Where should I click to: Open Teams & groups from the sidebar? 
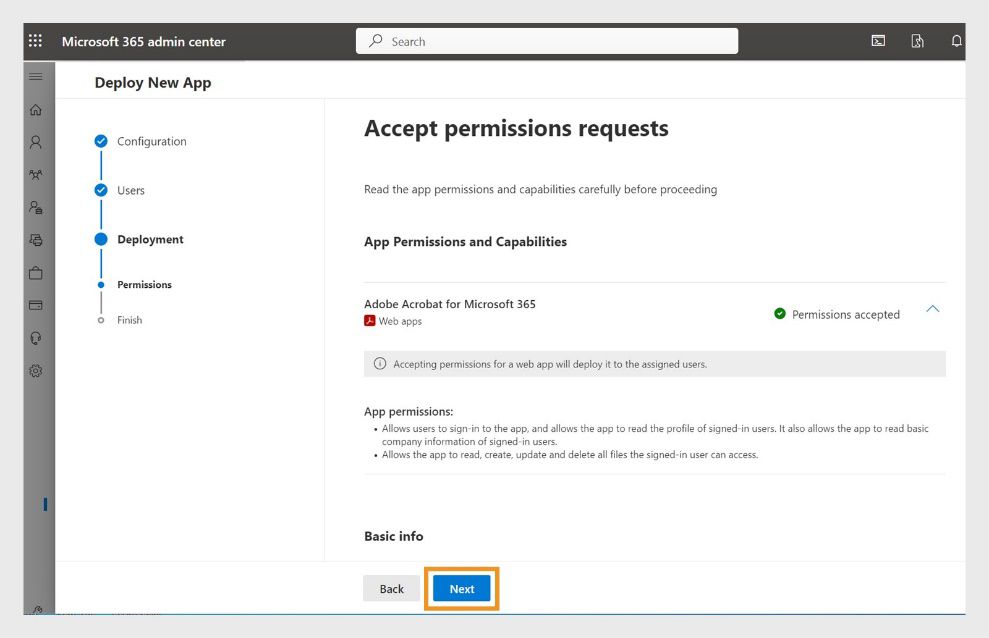click(36, 174)
